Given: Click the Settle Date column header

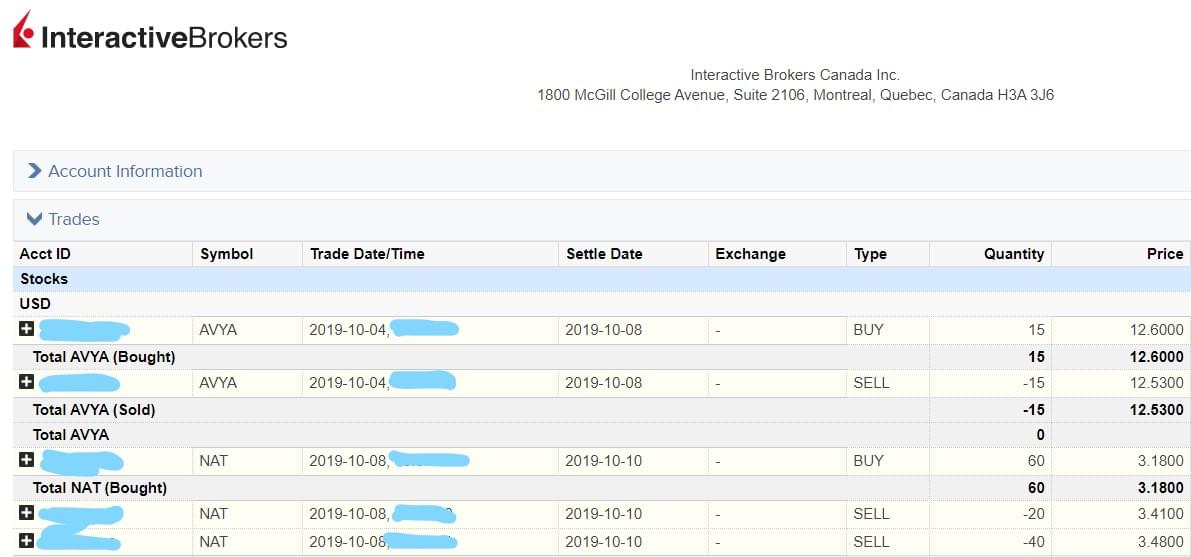Looking at the screenshot, I should [x=604, y=254].
